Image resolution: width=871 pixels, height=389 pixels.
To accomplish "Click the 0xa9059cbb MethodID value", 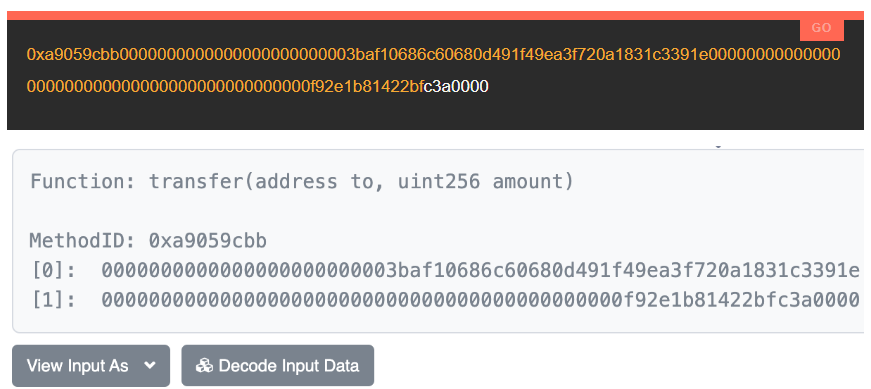I will [x=208, y=241].
